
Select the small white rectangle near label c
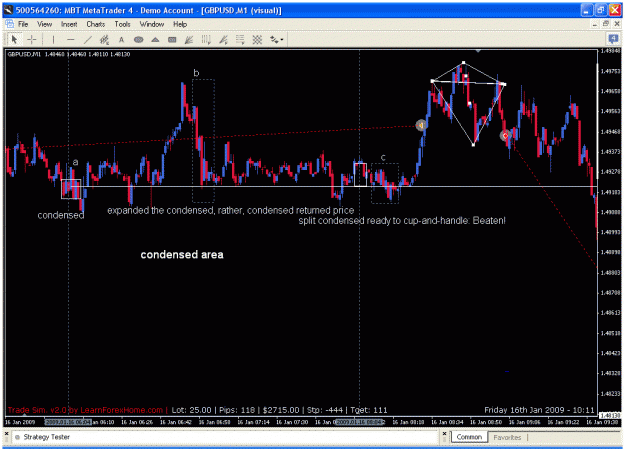pyautogui.click(x=360, y=175)
